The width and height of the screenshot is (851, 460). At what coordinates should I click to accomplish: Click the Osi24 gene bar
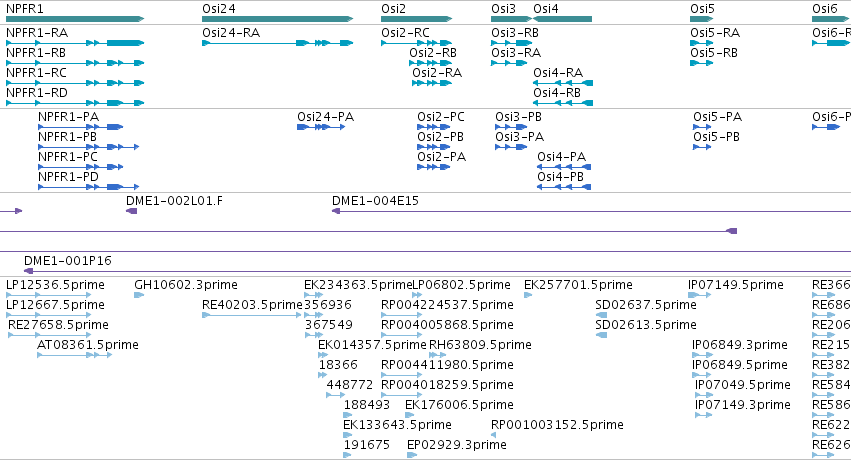coord(277,19)
